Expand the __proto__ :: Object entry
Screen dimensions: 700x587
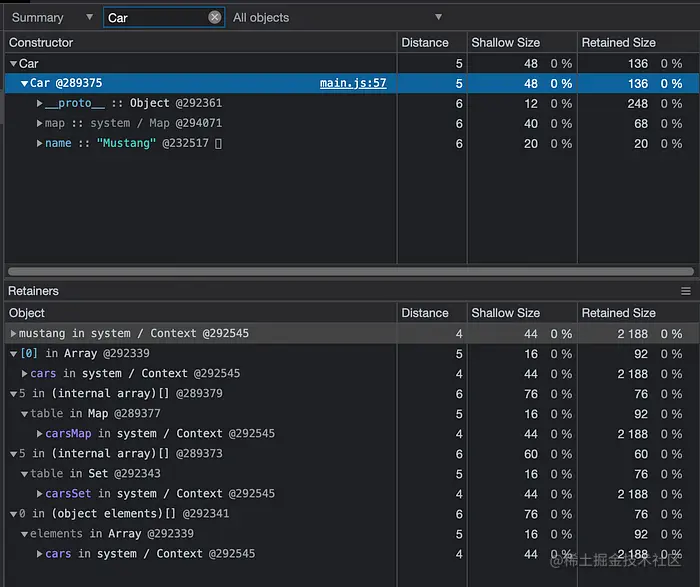(40, 104)
